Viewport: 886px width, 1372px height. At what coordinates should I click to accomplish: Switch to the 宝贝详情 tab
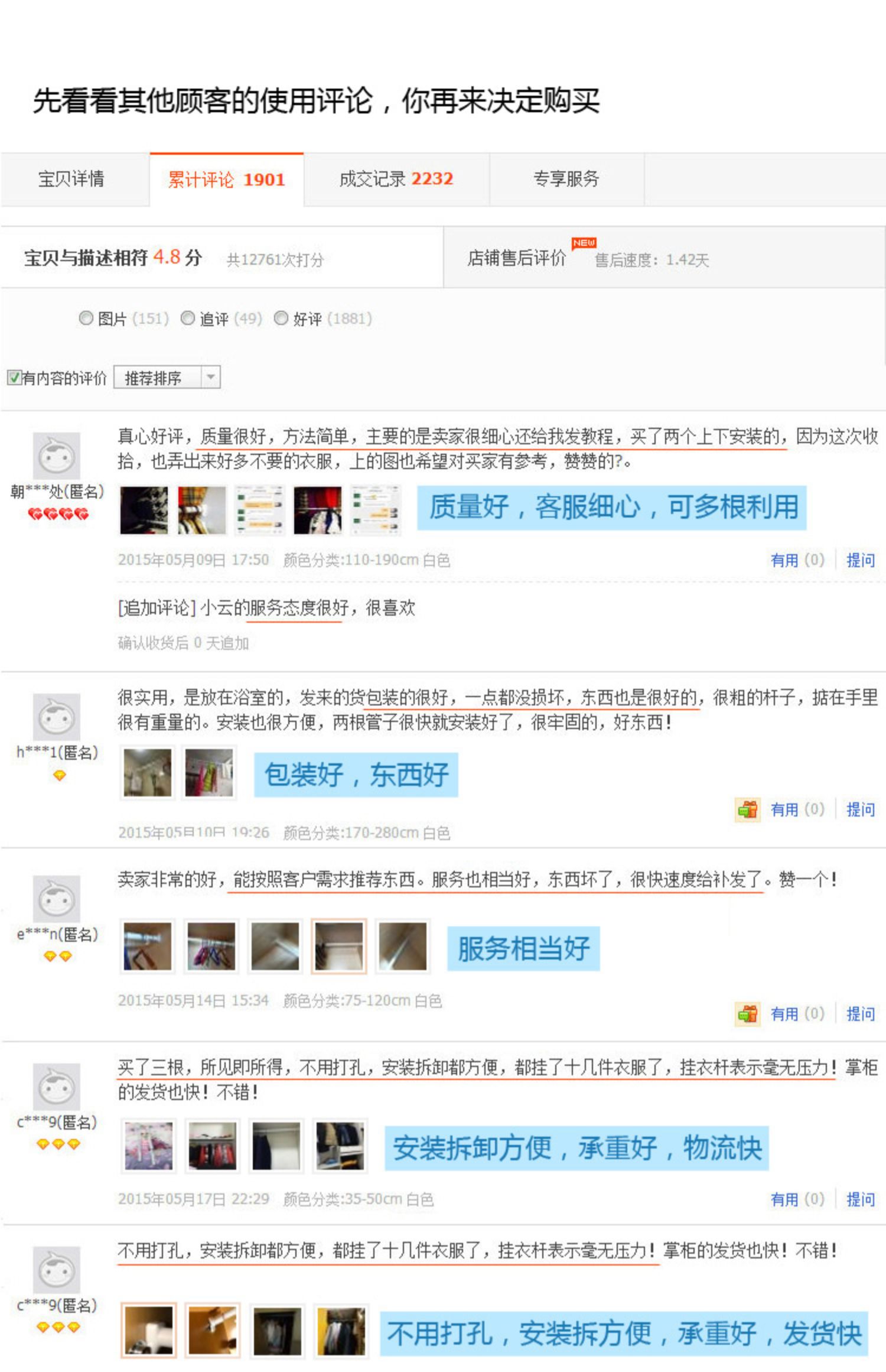[x=71, y=179]
